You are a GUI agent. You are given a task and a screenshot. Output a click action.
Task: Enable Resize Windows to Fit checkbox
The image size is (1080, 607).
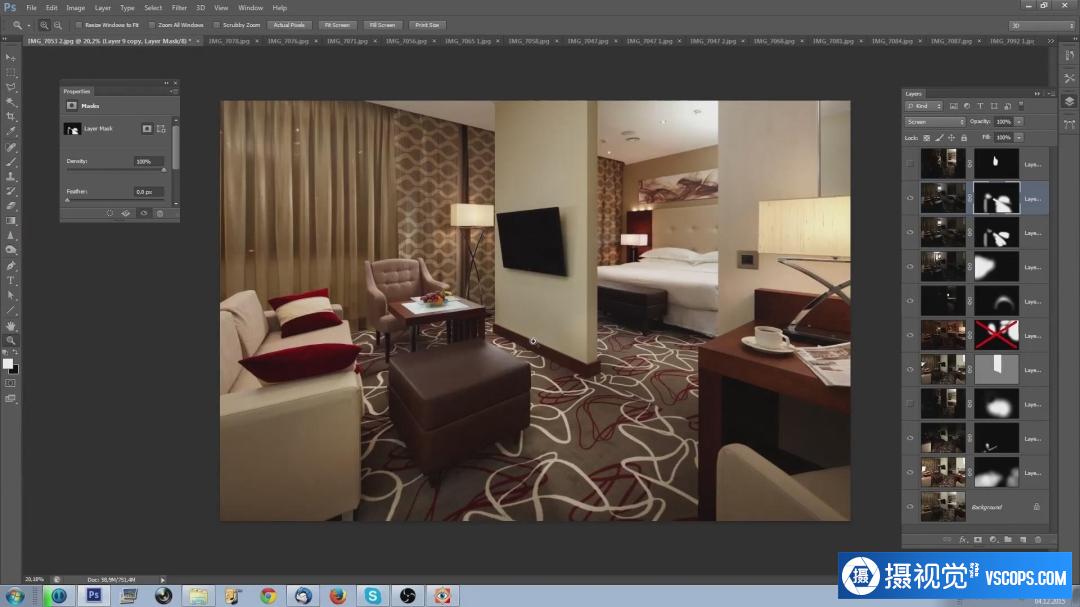coord(79,25)
